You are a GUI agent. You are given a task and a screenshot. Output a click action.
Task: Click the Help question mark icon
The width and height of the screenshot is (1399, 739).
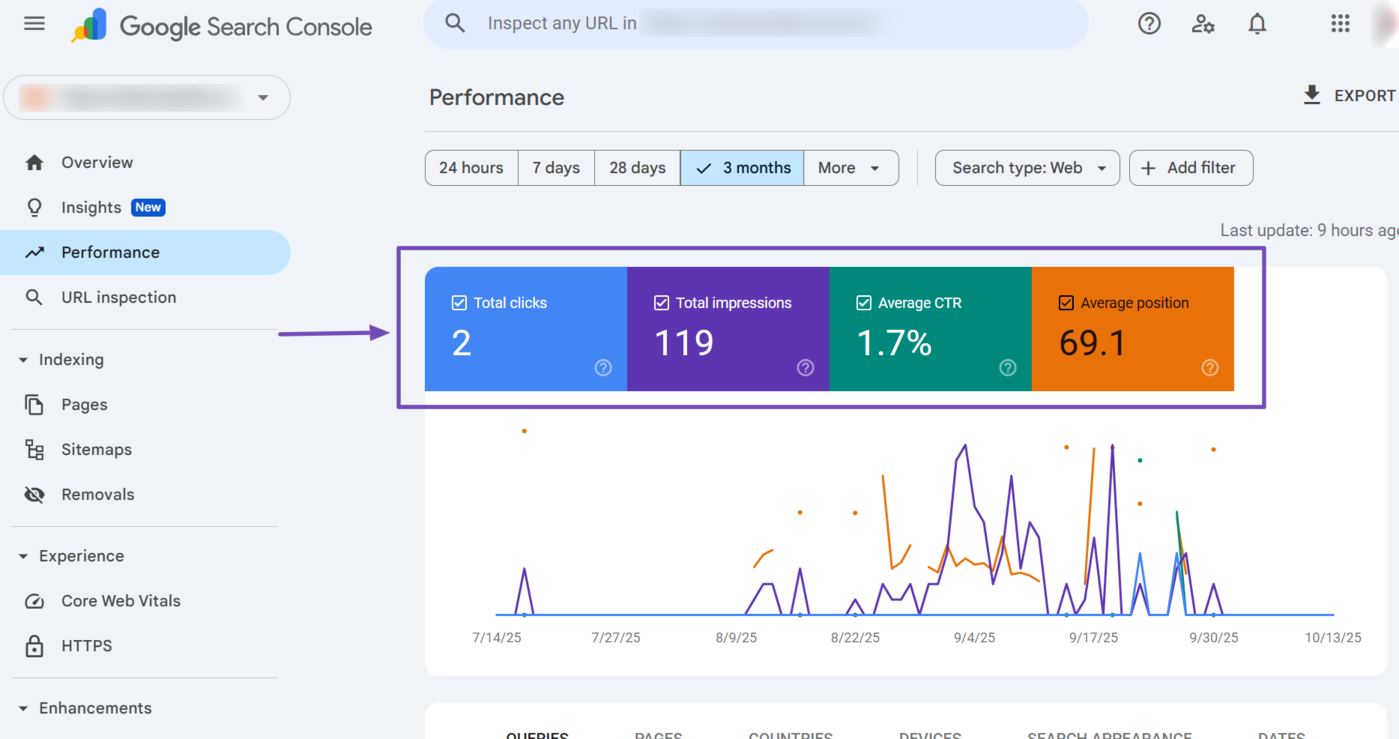pyautogui.click(x=1149, y=24)
